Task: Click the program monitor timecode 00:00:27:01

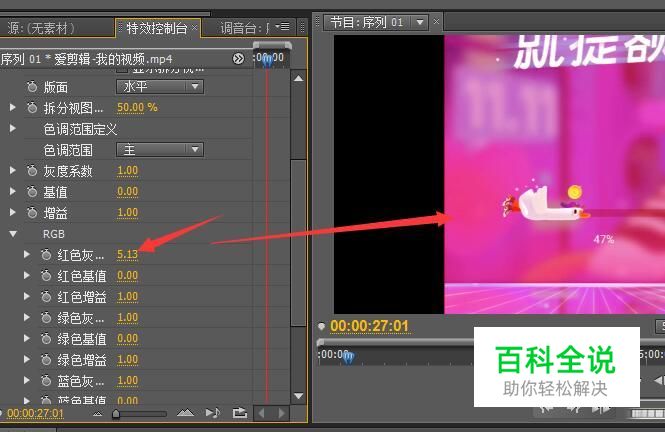Action: 369,326
